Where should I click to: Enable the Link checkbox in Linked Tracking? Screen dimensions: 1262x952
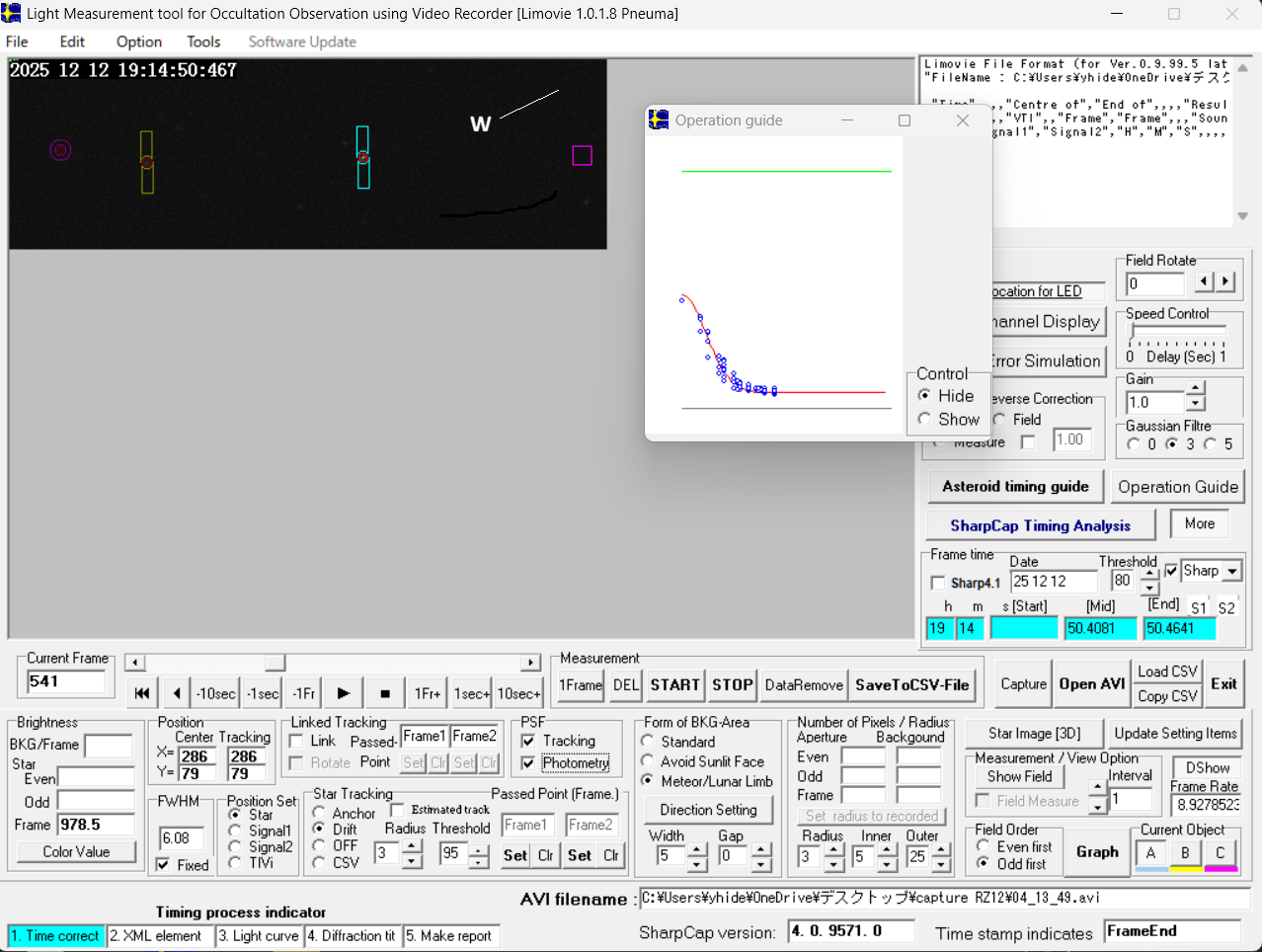[296, 741]
